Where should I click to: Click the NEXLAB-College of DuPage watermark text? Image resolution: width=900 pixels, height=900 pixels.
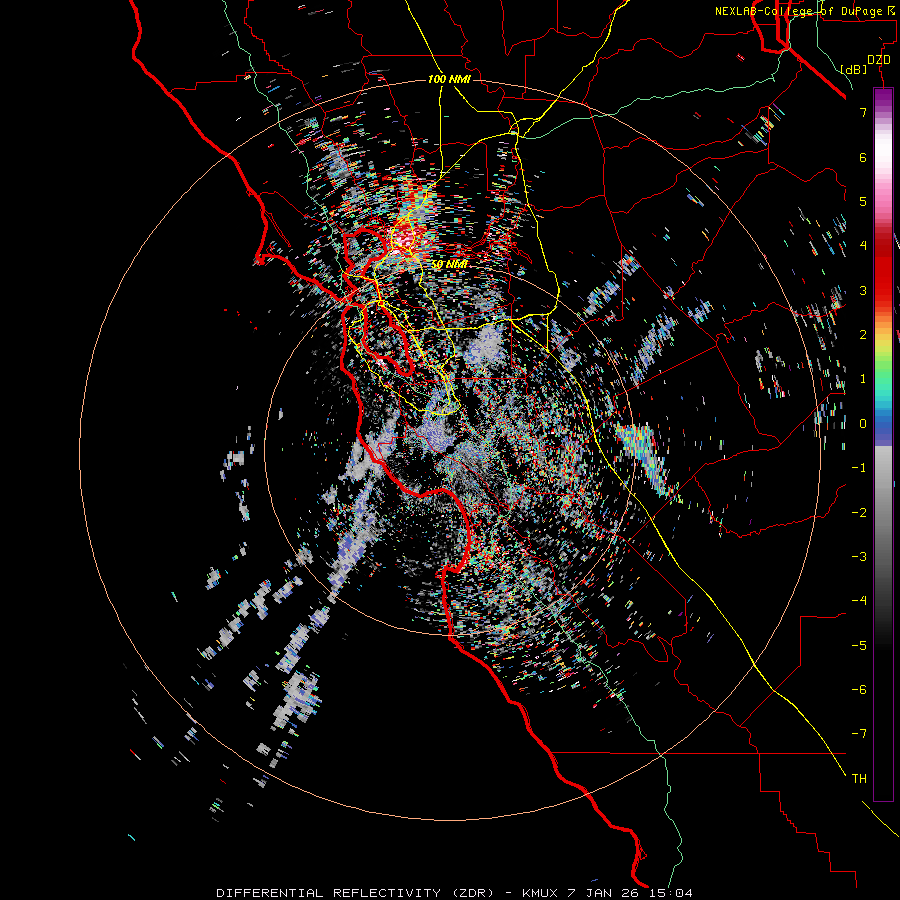coord(806,11)
